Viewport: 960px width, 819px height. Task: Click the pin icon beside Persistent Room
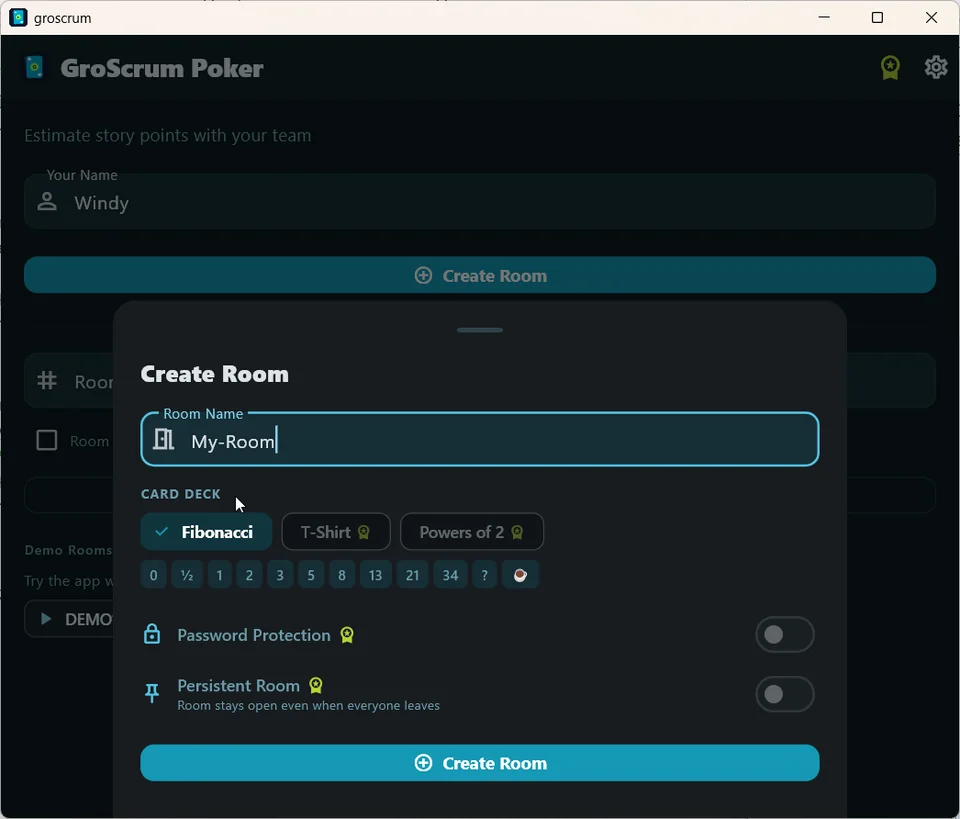pos(152,693)
